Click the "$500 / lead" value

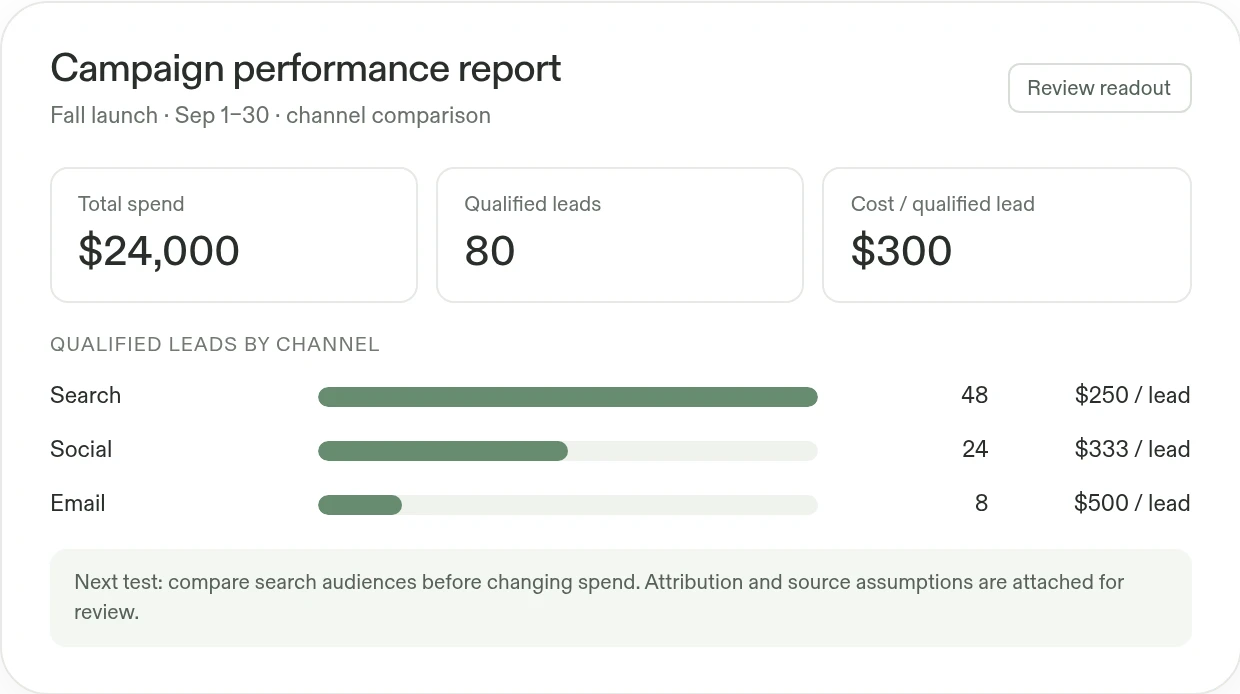coord(1132,503)
